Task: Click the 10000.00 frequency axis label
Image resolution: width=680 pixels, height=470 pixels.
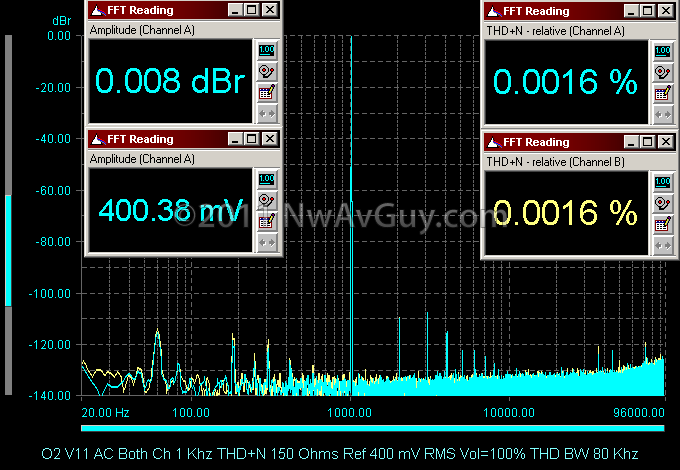Action: (509, 413)
